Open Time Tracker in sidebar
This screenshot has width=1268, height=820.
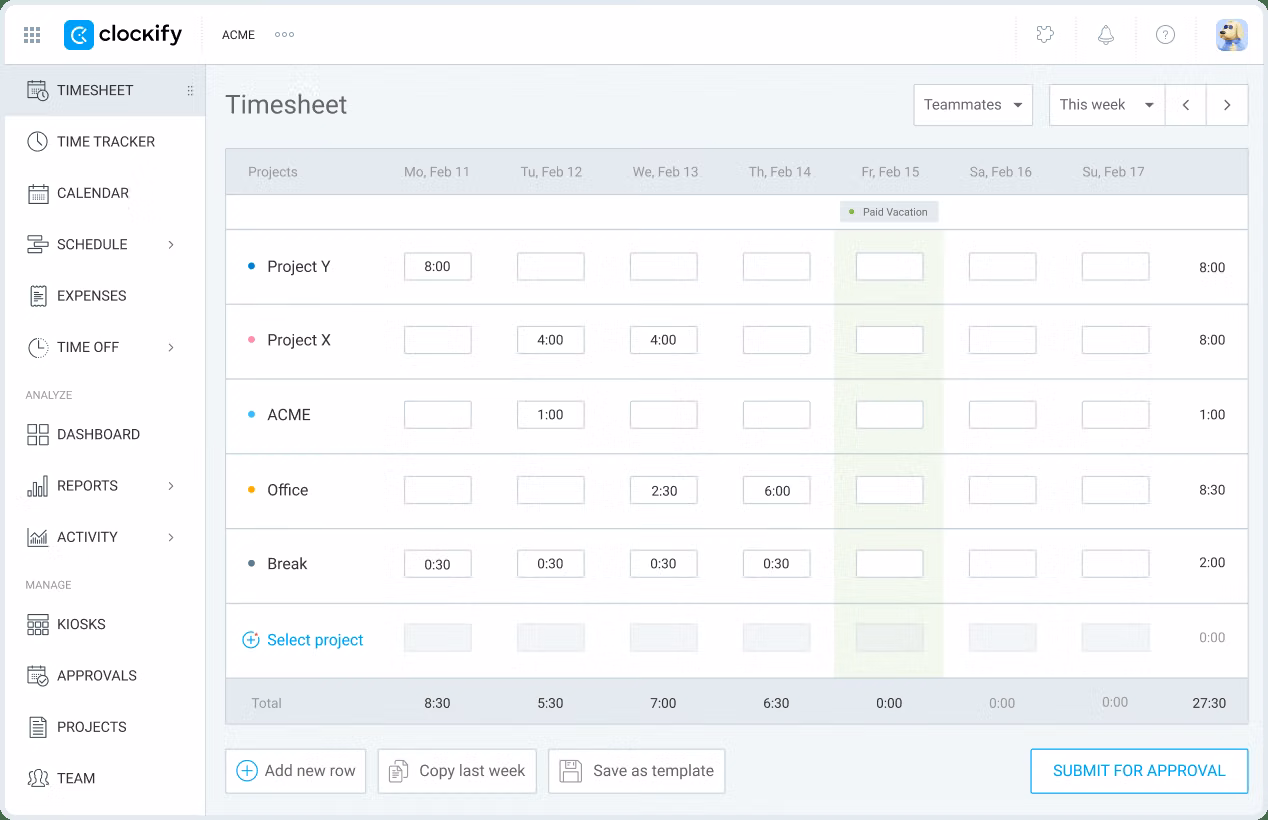point(105,142)
